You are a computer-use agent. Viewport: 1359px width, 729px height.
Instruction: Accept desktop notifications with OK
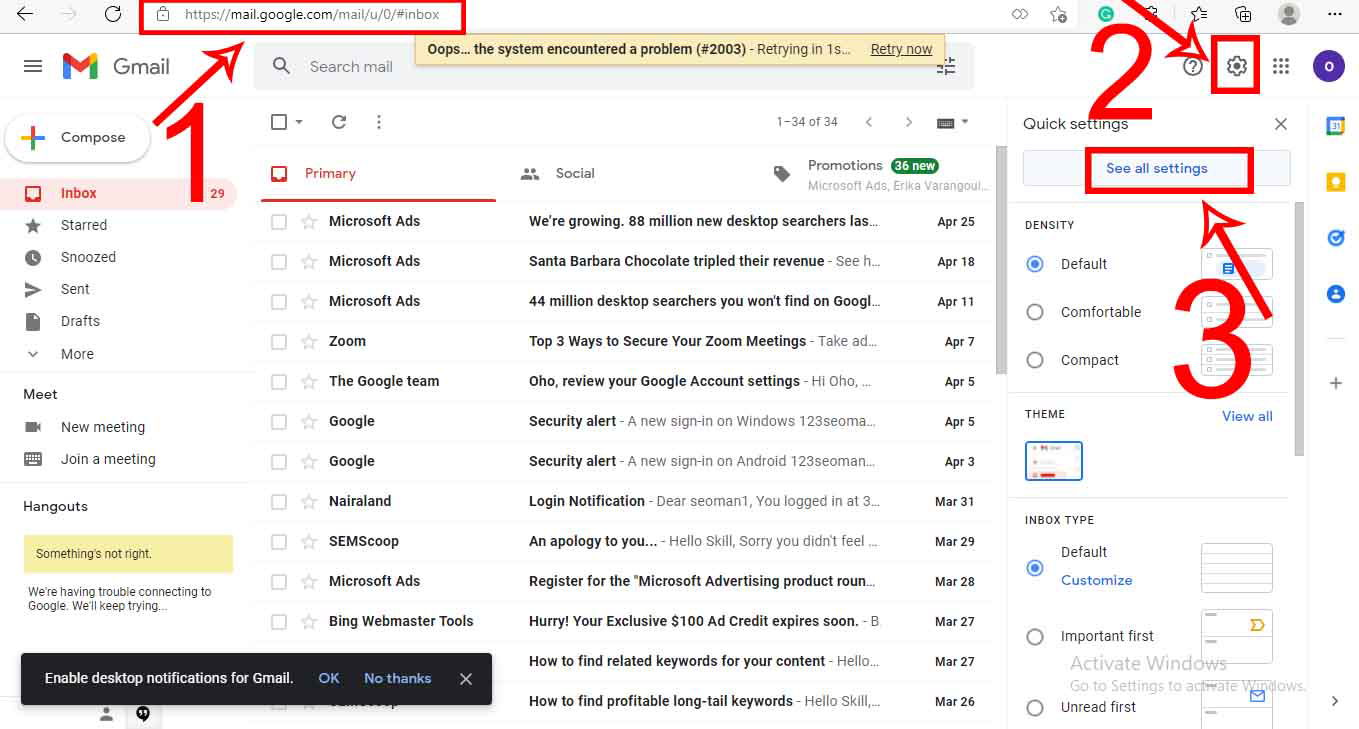pos(329,678)
